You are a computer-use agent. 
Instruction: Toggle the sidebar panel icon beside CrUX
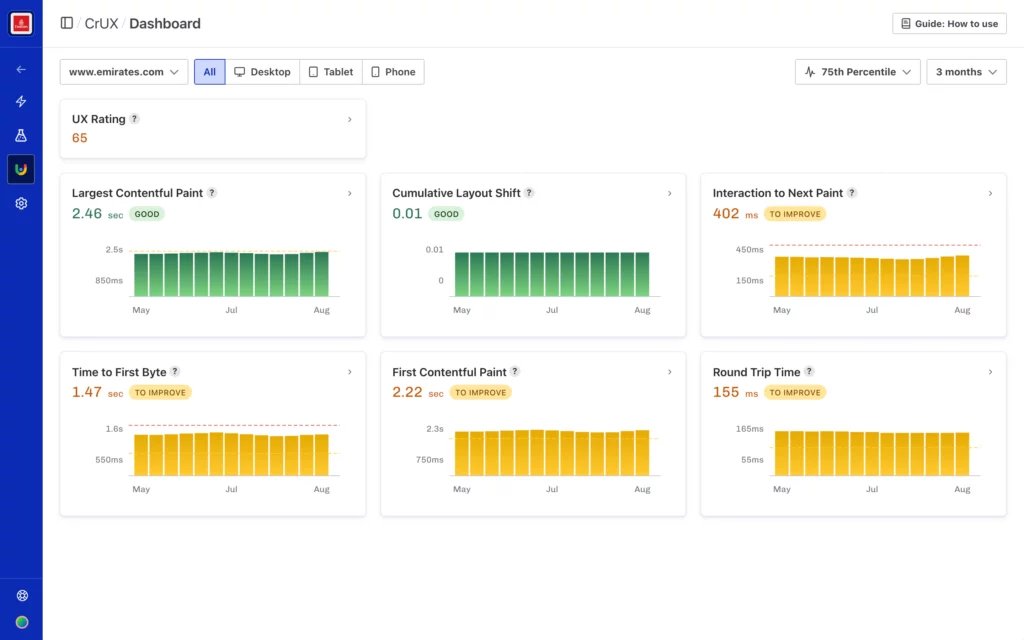pos(67,24)
